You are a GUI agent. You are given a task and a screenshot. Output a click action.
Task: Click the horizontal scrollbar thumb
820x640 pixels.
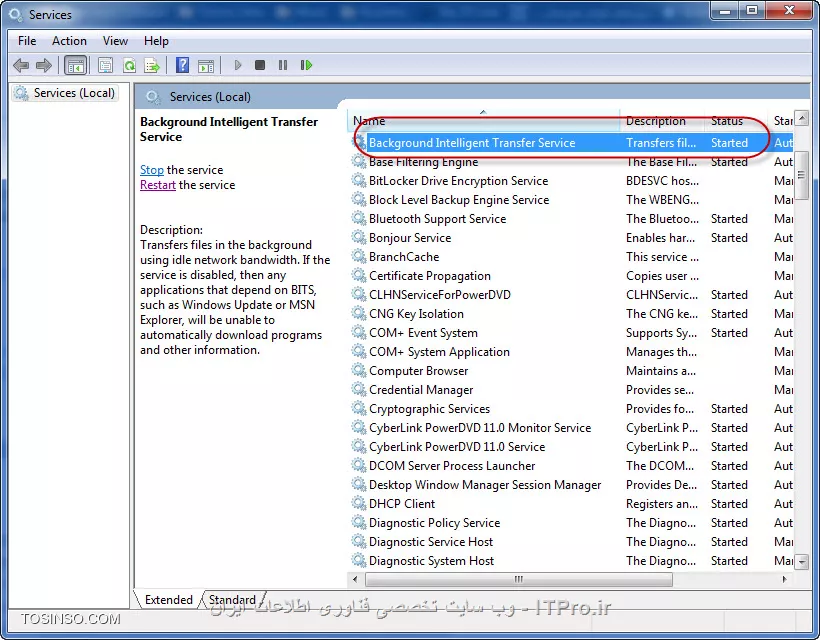(519, 579)
